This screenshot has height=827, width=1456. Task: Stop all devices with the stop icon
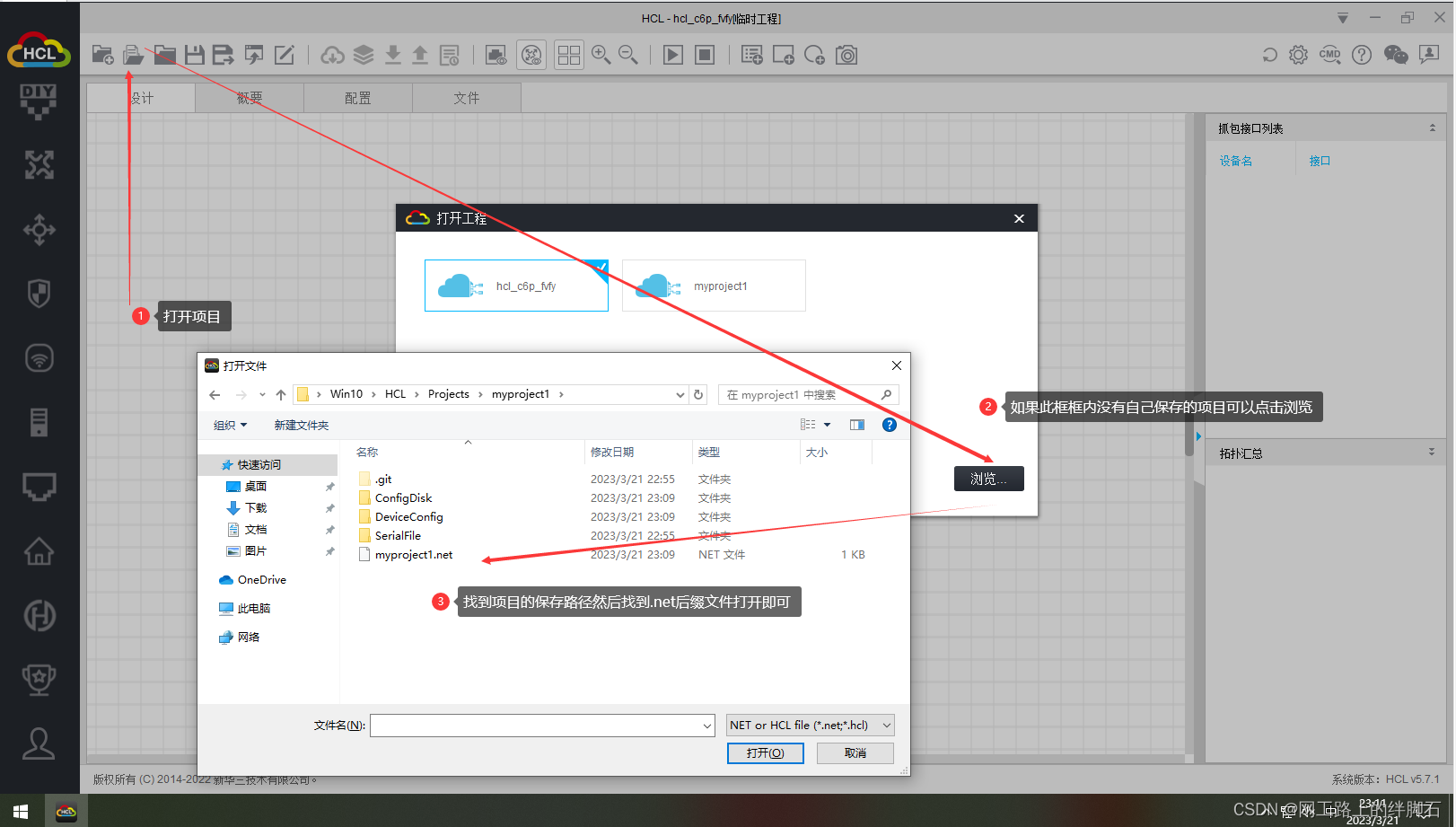(x=706, y=55)
